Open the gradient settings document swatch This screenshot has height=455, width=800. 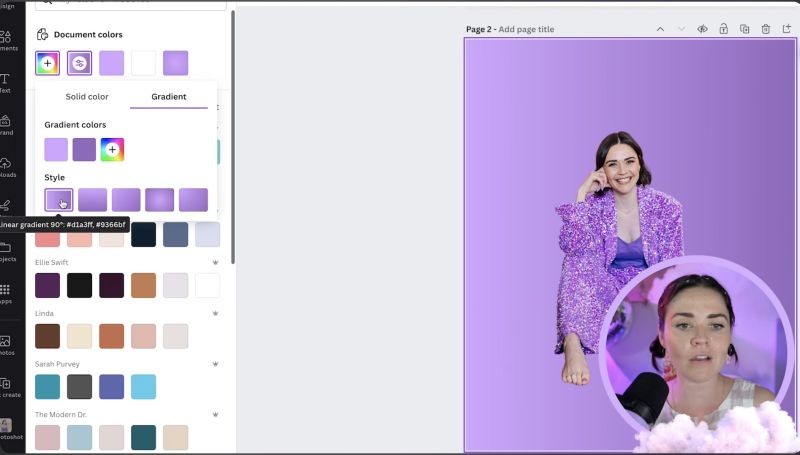tap(79, 63)
